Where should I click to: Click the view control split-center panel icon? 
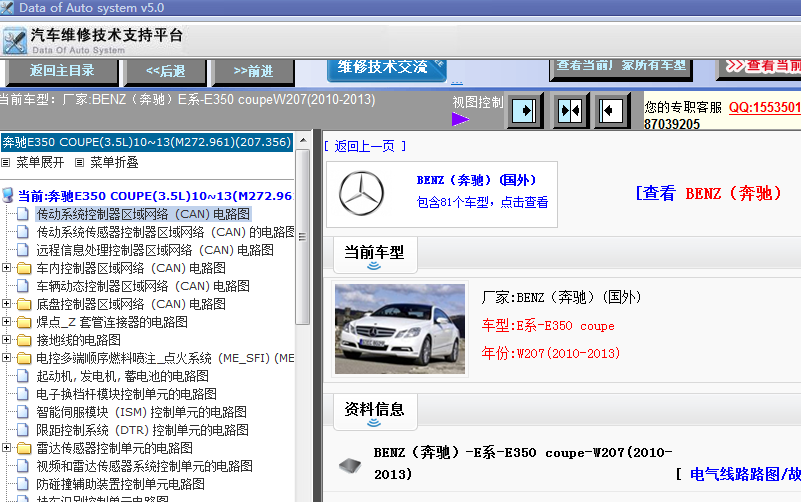(570, 110)
